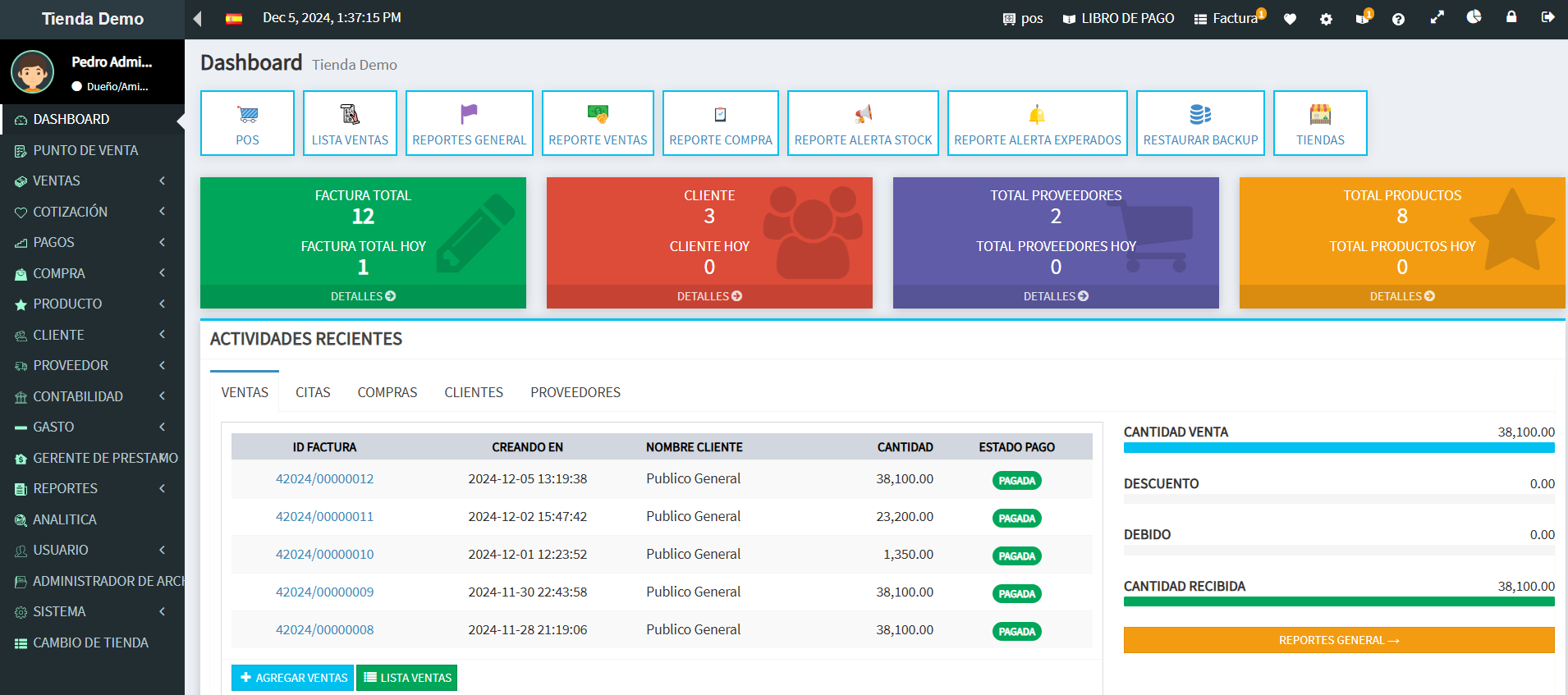Open the pie chart icon in top bar
Viewport: 1568px width, 695px height.
(1474, 17)
